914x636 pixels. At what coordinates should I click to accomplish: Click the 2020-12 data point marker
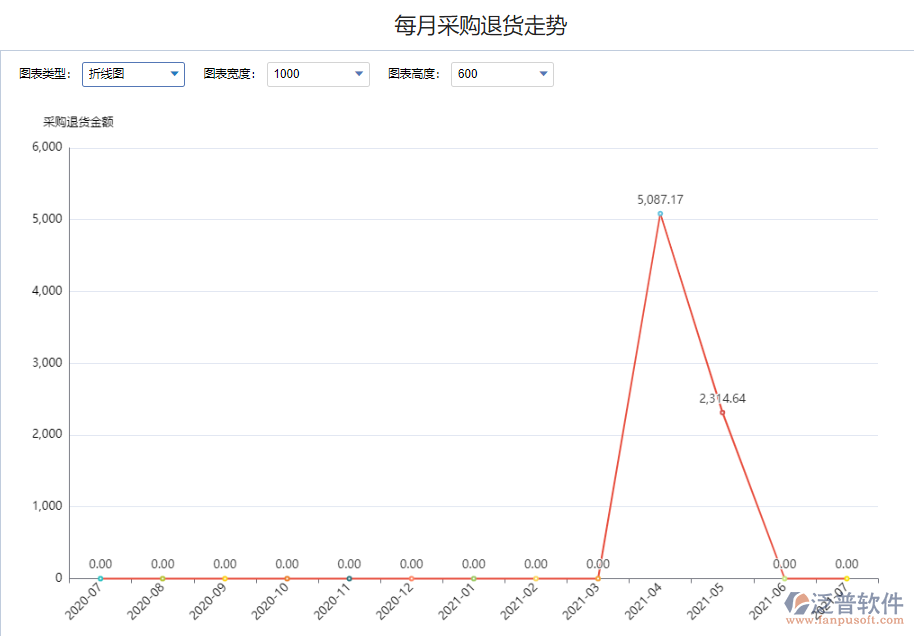click(x=411, y=577)
